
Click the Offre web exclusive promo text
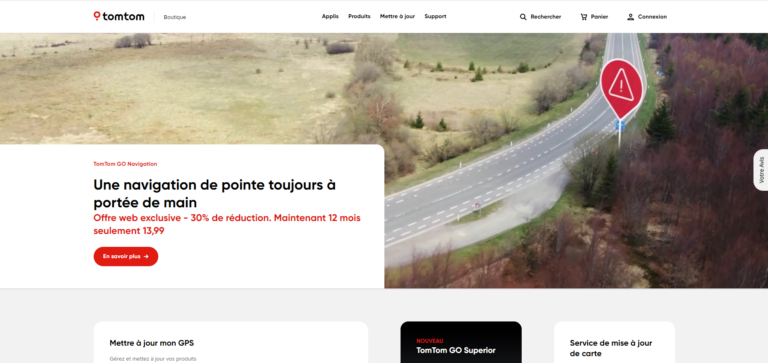click(227, 224)
